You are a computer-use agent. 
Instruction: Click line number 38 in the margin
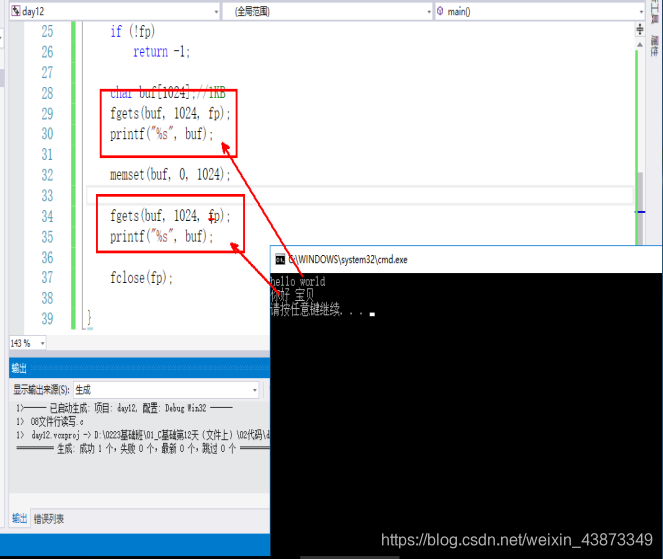(x=47, y=298)
